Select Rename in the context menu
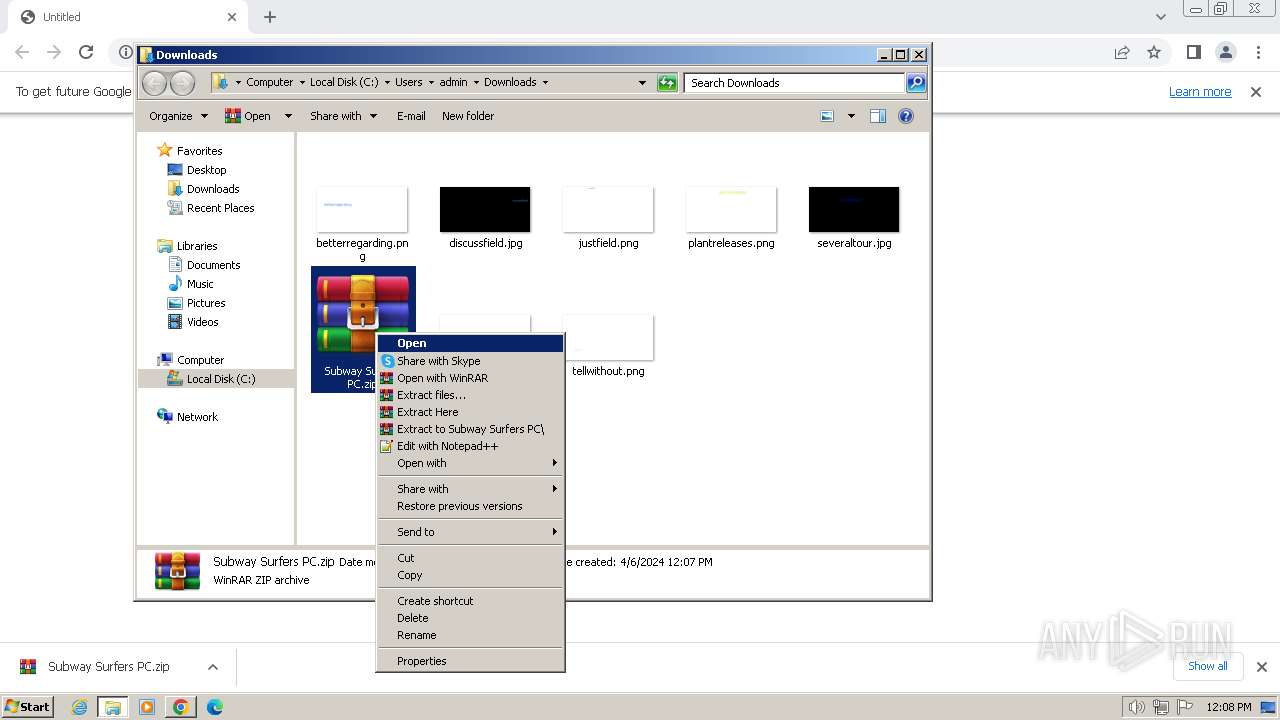 pyautogui.click(x=470, y=635)
